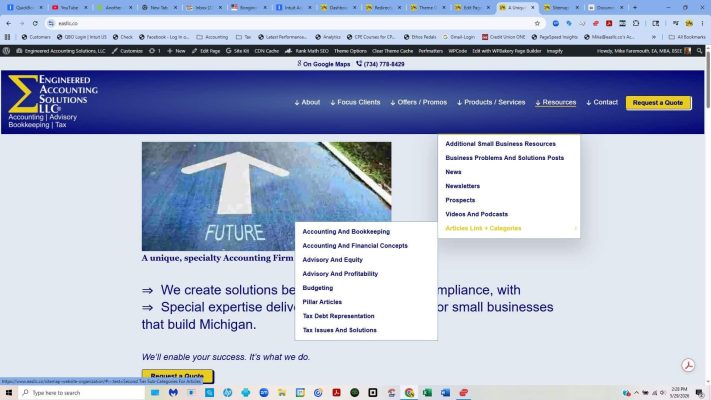The image size is (711, 400).
Task: Click Edit with WPBakery Page Builder
Action: [x=506, y=51]
